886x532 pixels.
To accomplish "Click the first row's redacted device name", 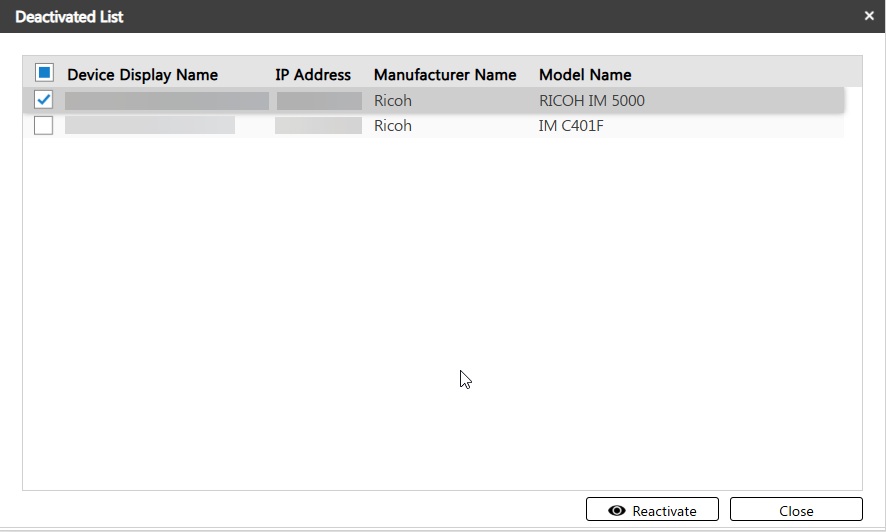I will (167, 101).
